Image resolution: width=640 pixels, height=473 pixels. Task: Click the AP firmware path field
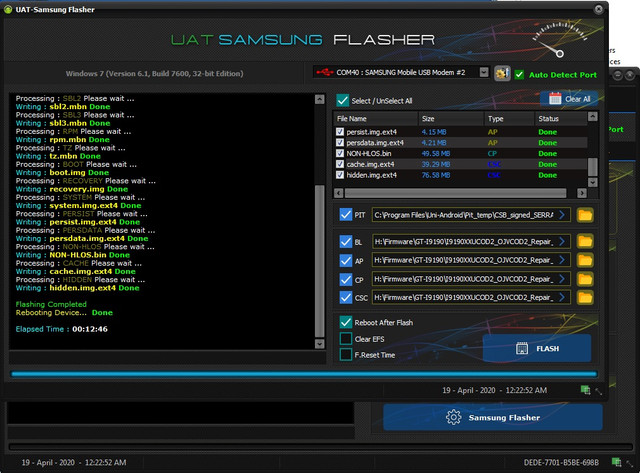[471, 260]
